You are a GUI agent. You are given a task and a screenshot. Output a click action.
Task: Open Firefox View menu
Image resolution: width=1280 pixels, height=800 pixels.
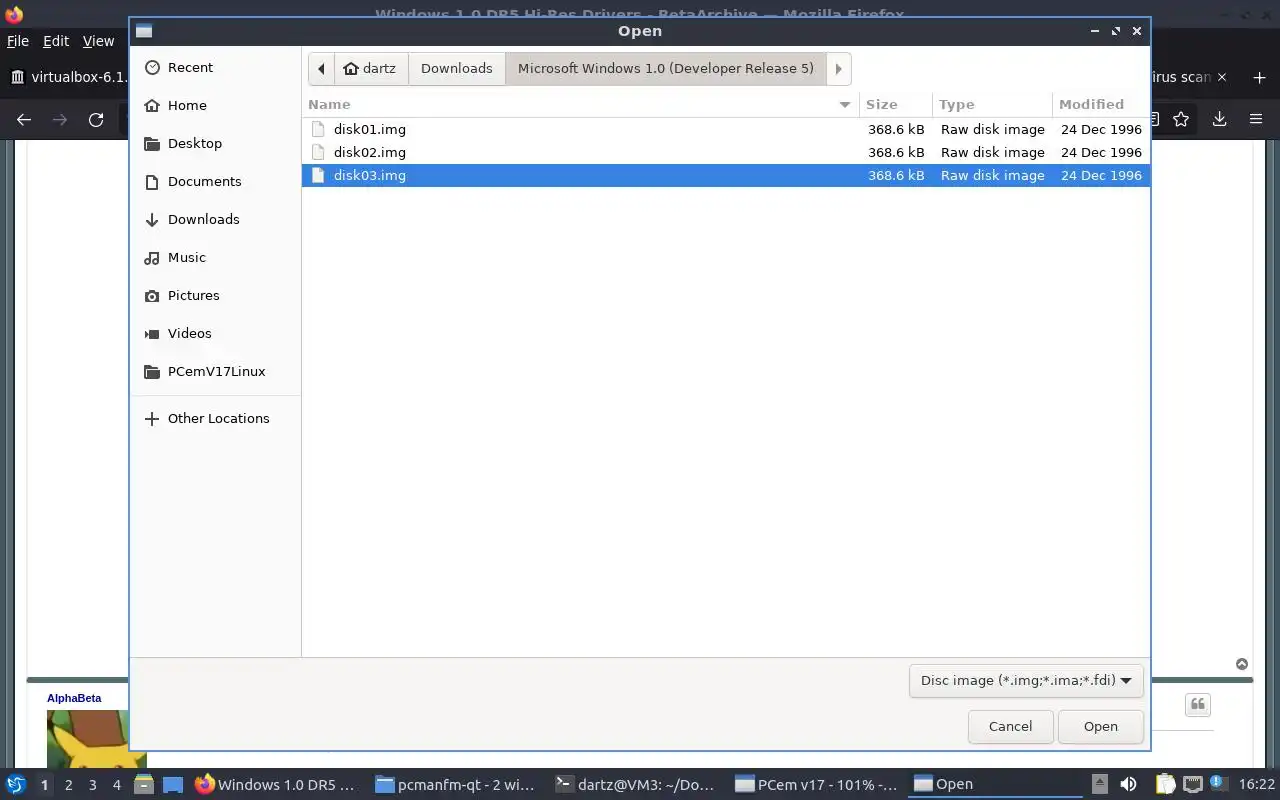[x=98, y=41]
